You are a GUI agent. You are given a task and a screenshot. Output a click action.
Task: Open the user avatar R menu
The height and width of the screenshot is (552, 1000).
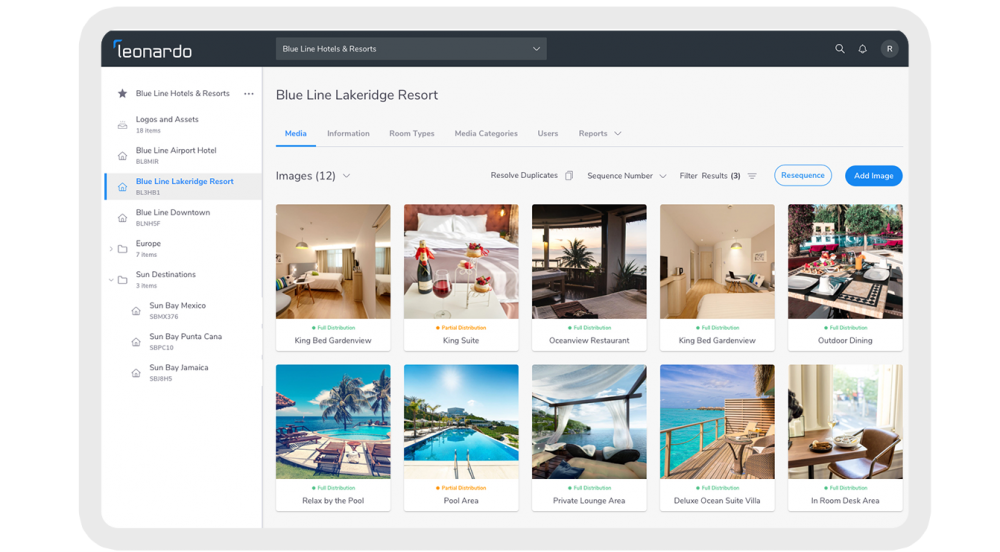pyautogui.click(x=890, y=48)
